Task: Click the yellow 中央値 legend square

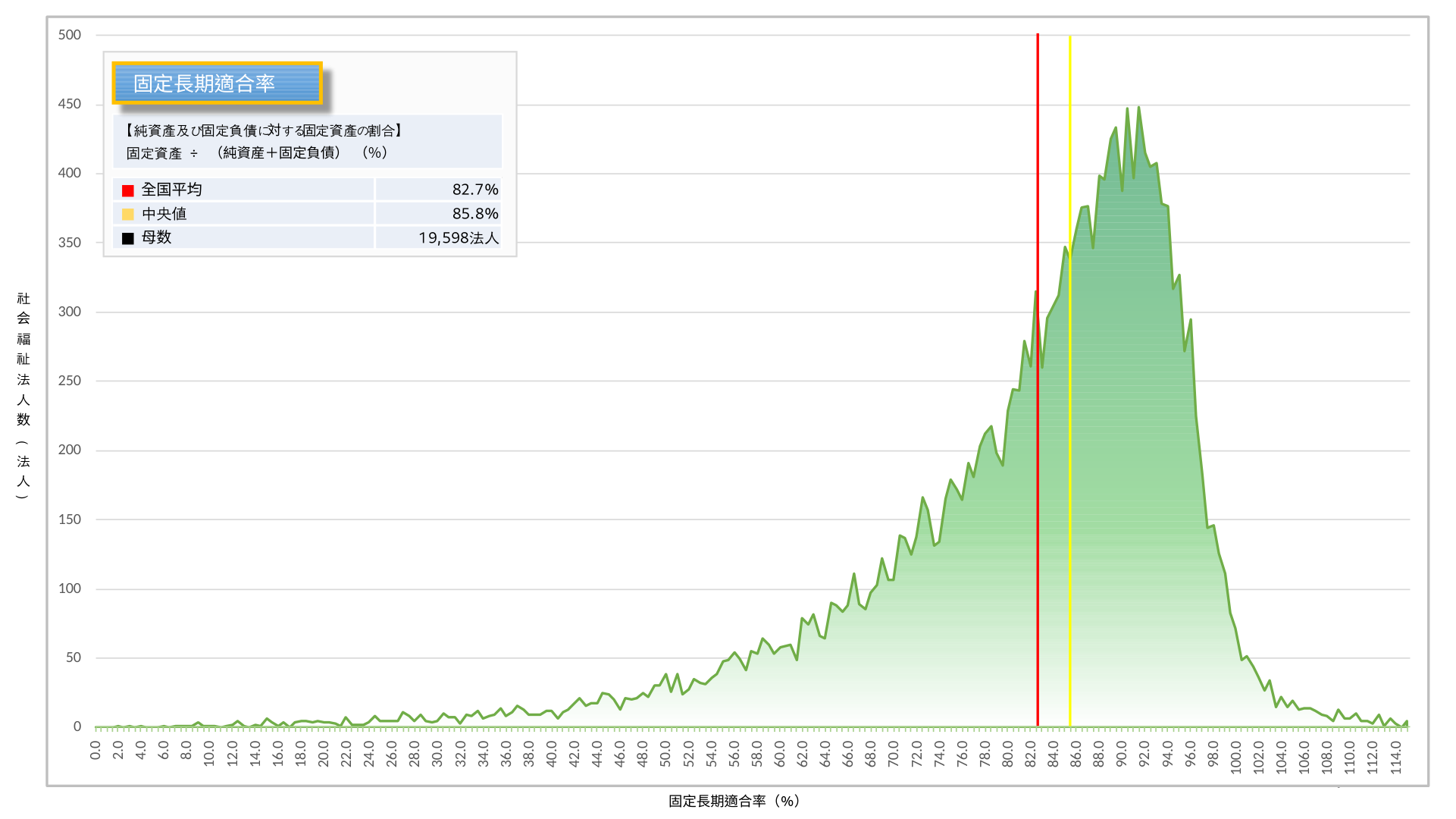Action: click(x=127, y=215)
